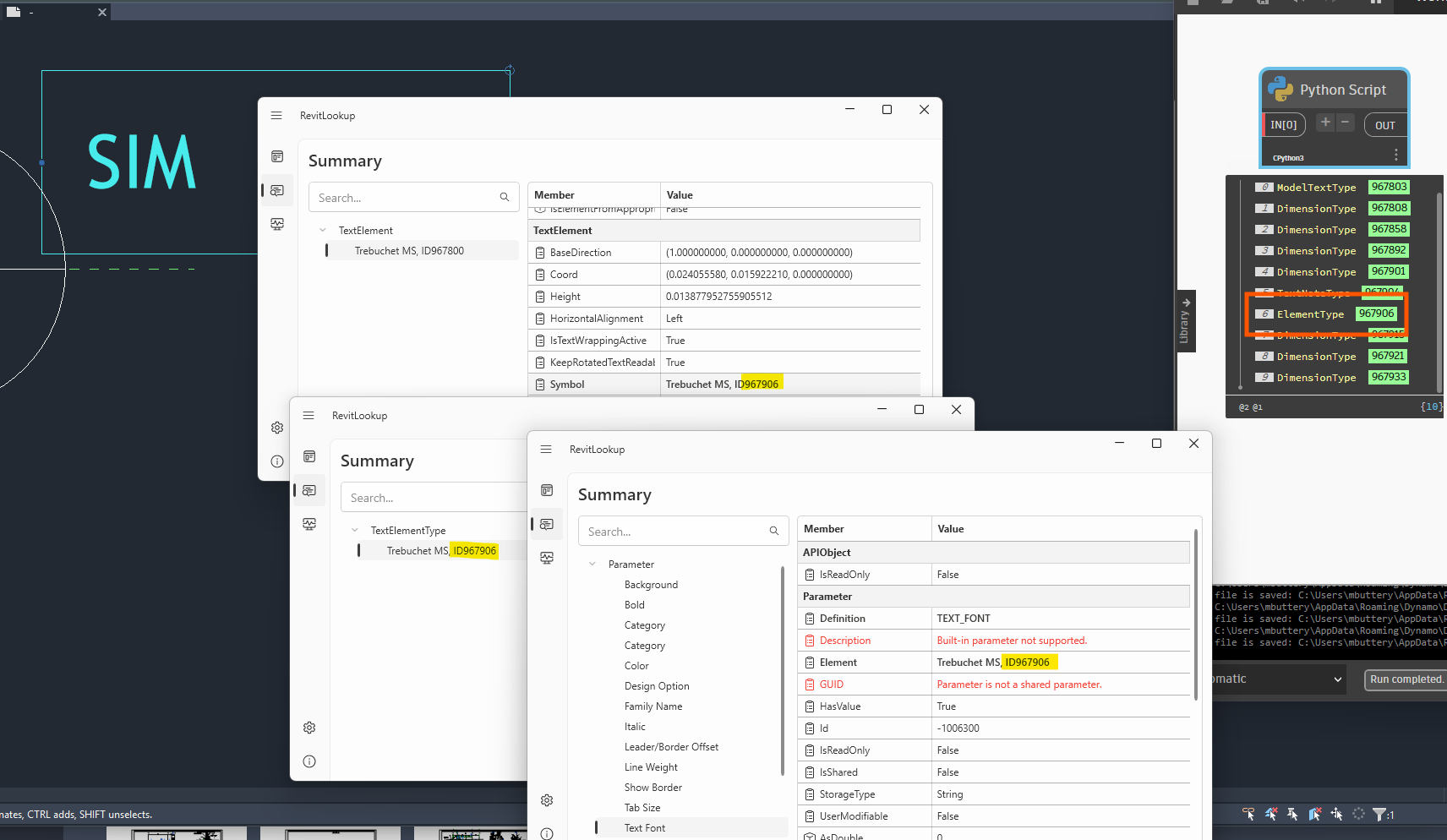The width and height of the screenshot is (1447, 840).
Task: Click the search field in middle RevitLookup window
Action: coord(434,498)
